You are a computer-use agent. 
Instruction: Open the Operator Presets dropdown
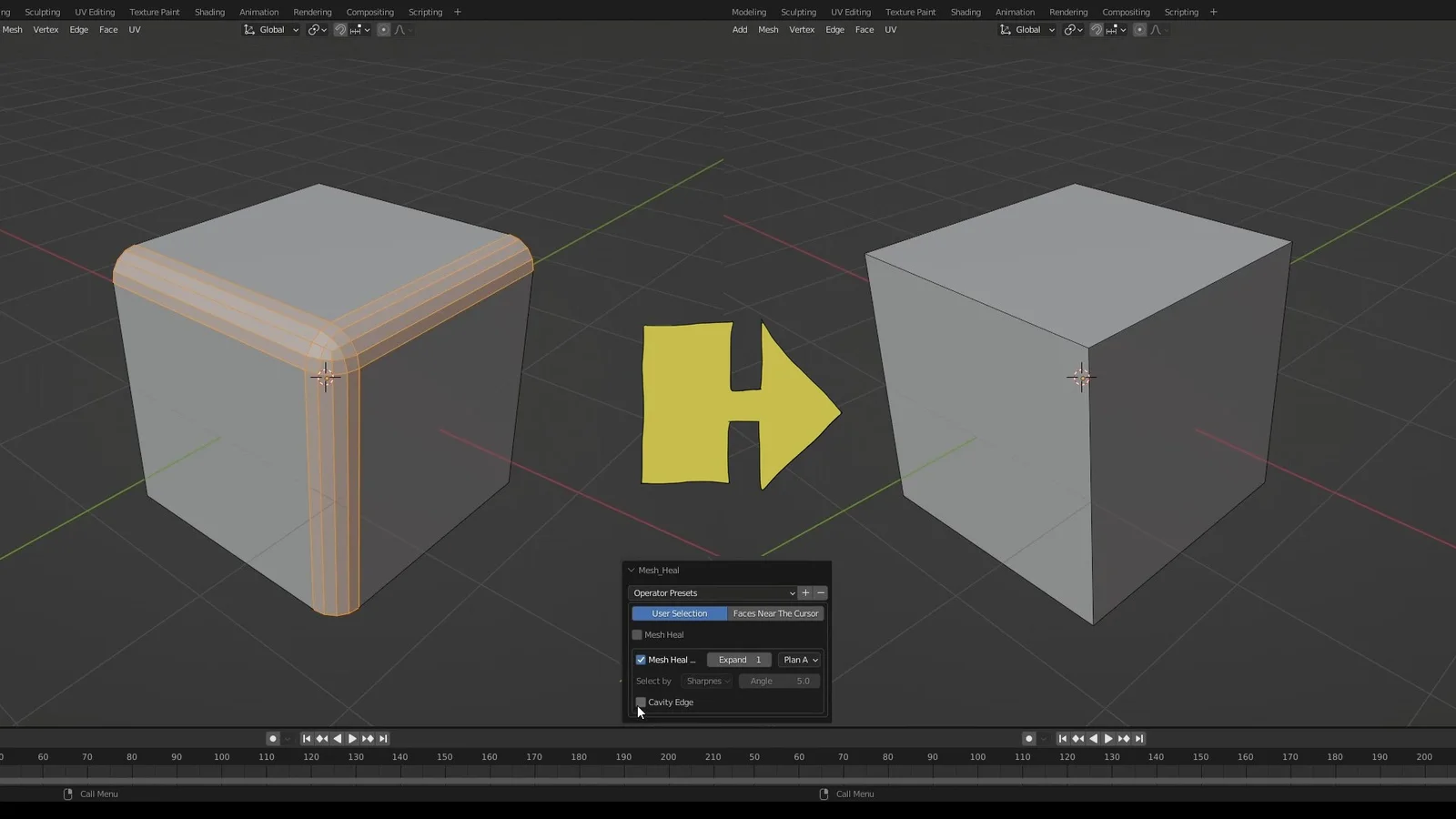712,592
